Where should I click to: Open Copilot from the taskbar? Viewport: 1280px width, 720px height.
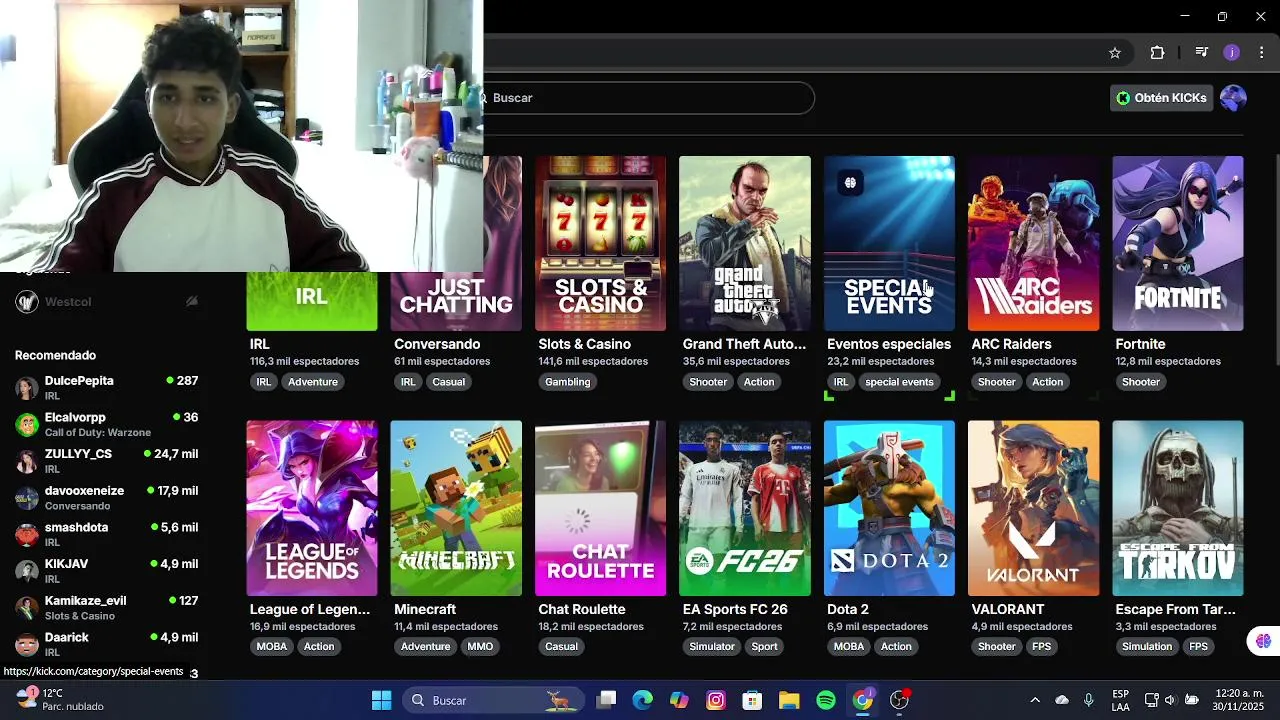pyautogui.click(x=679, y=700)
